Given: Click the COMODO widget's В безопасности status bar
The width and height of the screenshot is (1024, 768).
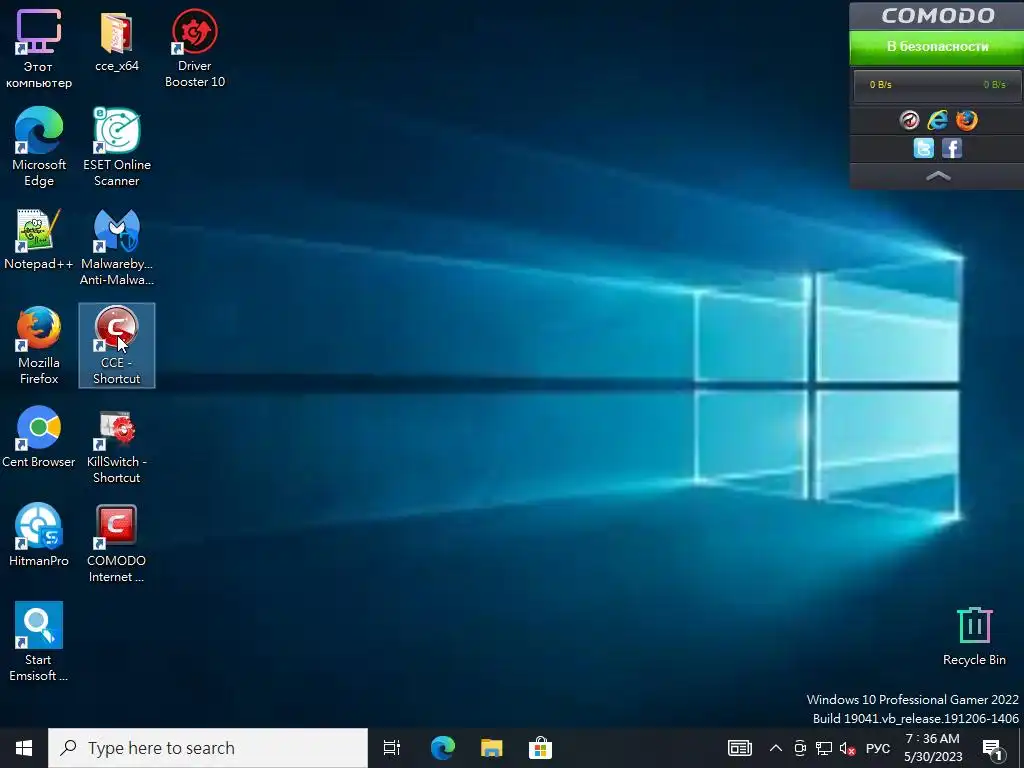Looking at the screenshot, I should 936,47.
